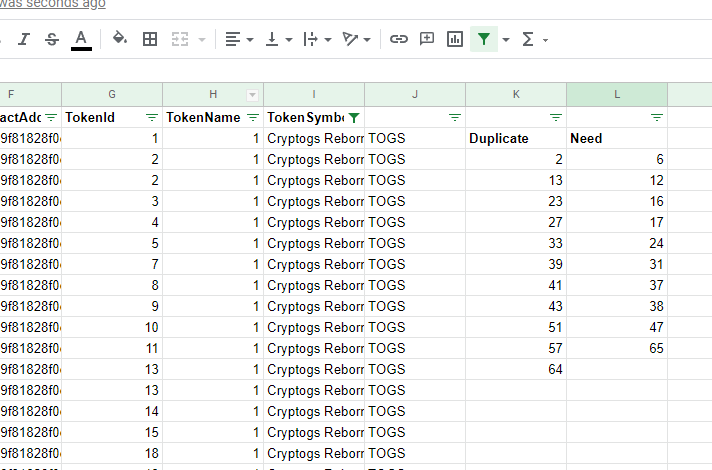The height and width of the screenshot is (470, 712).
Task: Open text rotation dropdown
Action: tap(356, 40)
